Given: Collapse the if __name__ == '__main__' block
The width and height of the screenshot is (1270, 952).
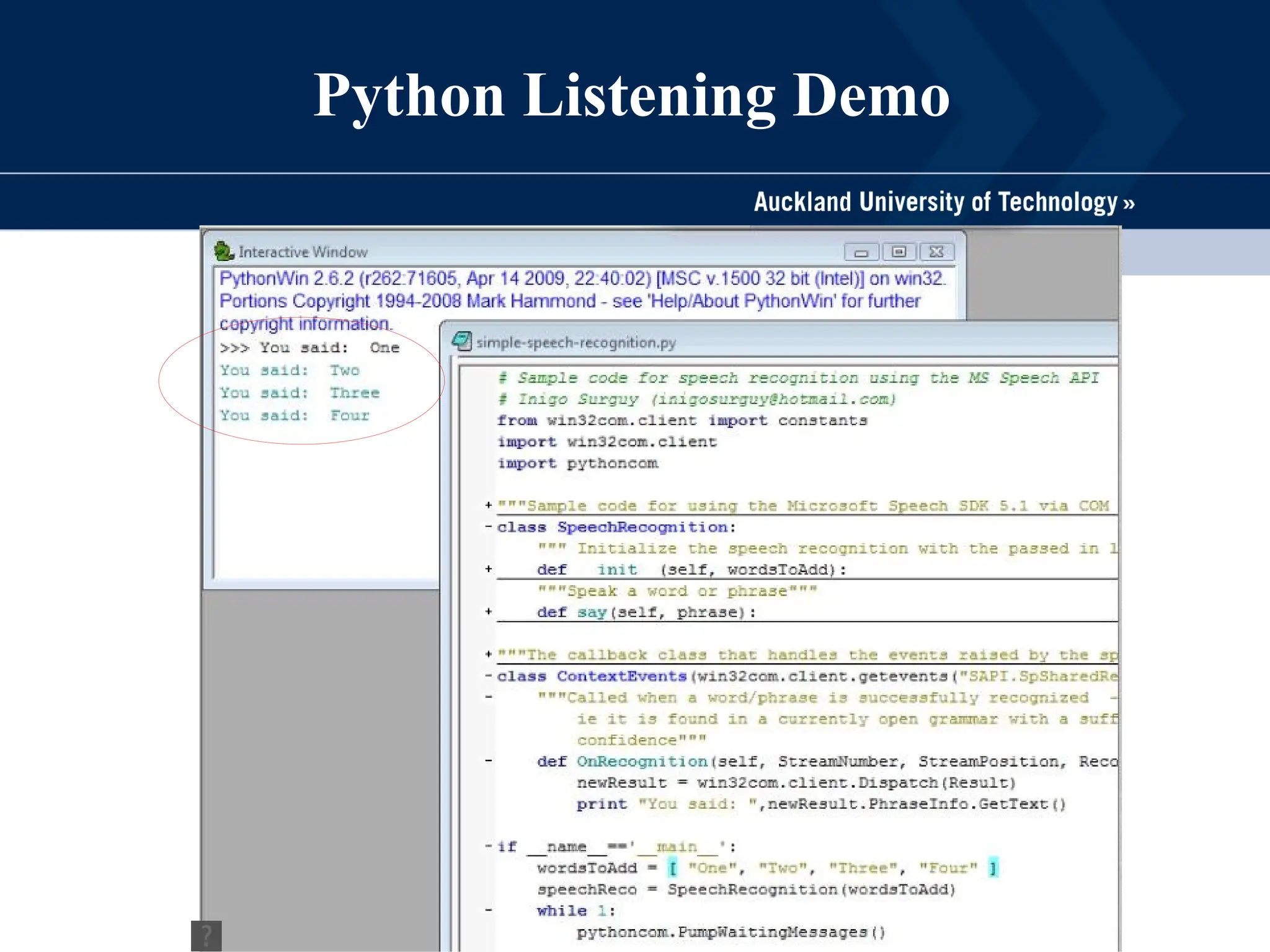Looking at the screenshot, I should [489, 847].
